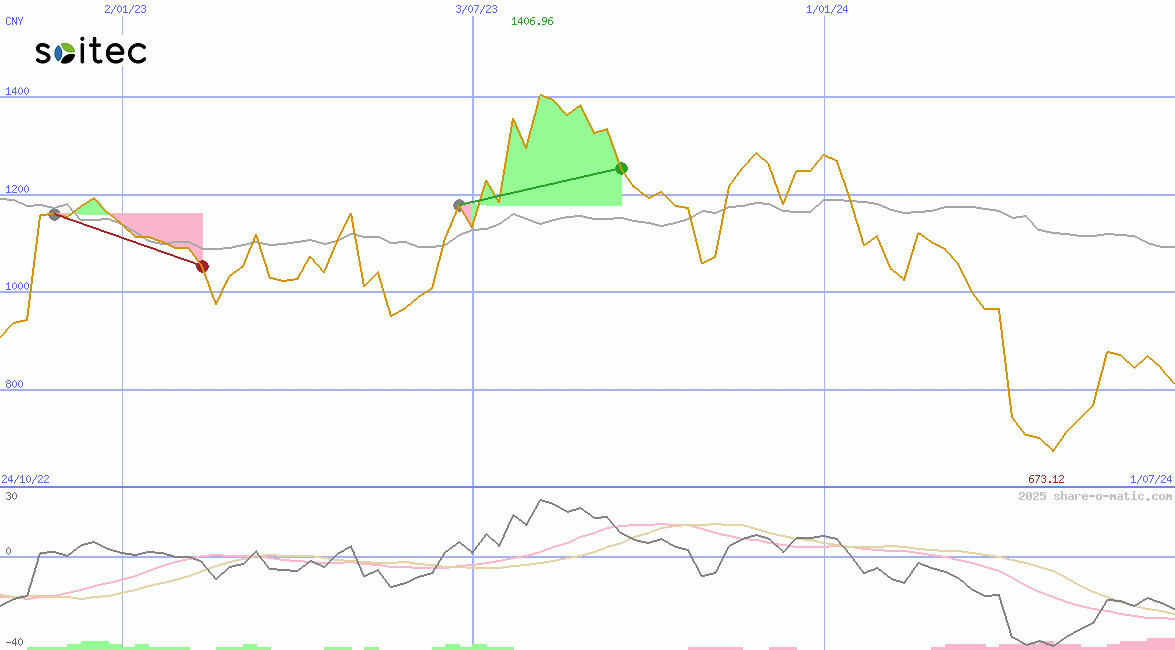Click the 1400 price axis label
1175x650 pixels.
17,91
